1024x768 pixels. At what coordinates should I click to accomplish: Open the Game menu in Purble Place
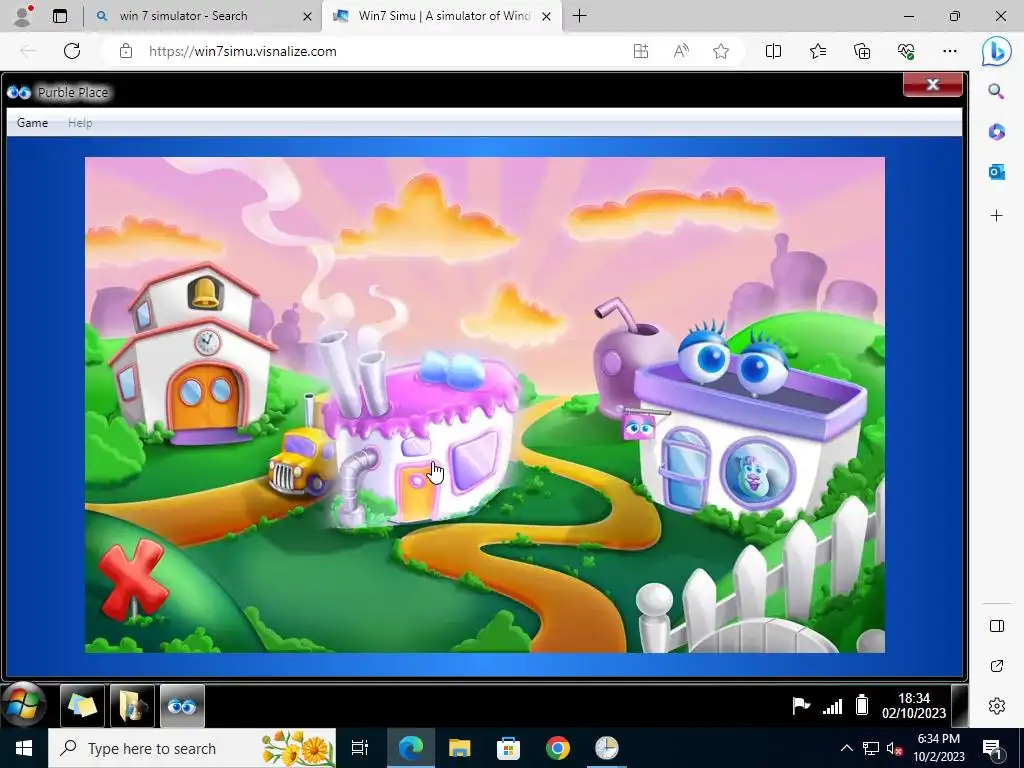[32, 123]
